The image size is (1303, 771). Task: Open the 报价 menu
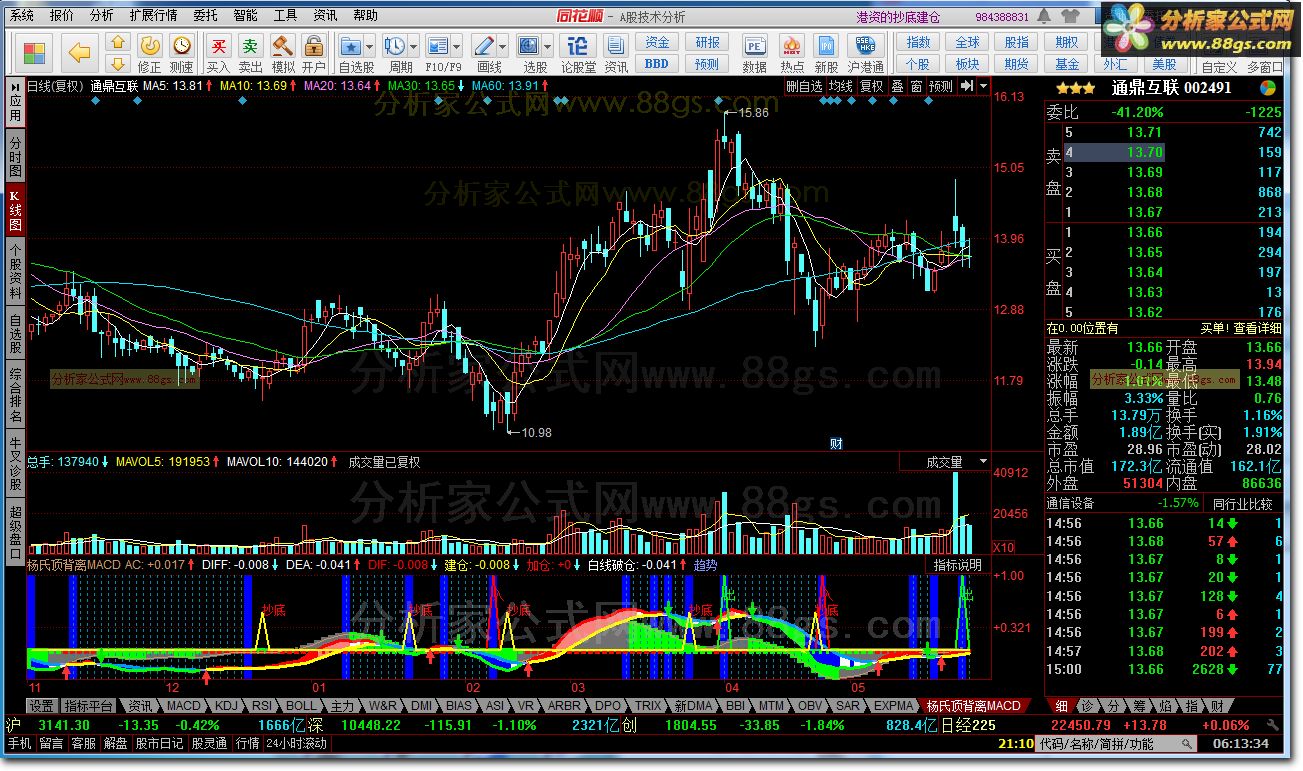61,16
